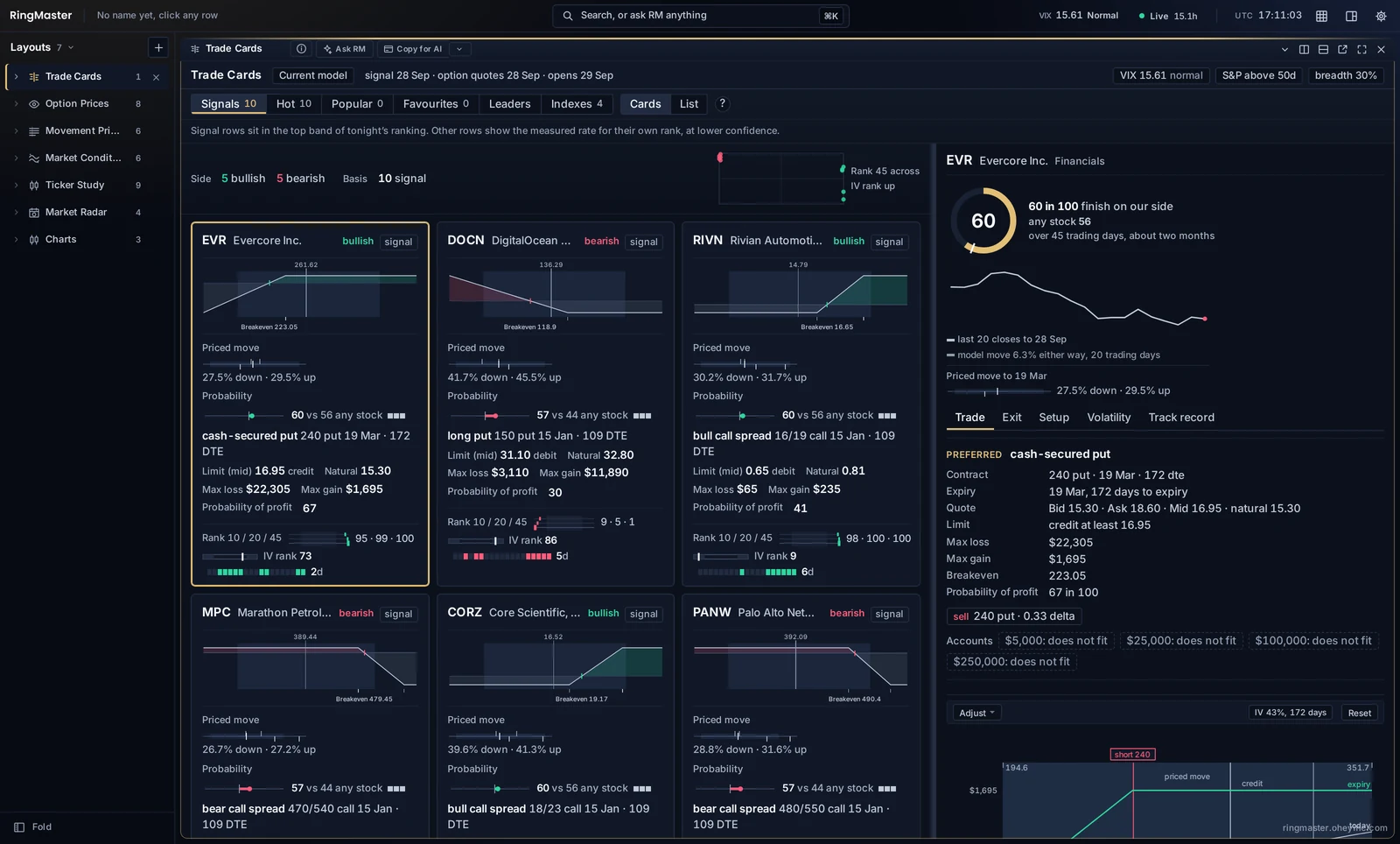Click the Movement Pricing list icon in sidebar
Screen dimensions: 1400x844
(34, 131)
